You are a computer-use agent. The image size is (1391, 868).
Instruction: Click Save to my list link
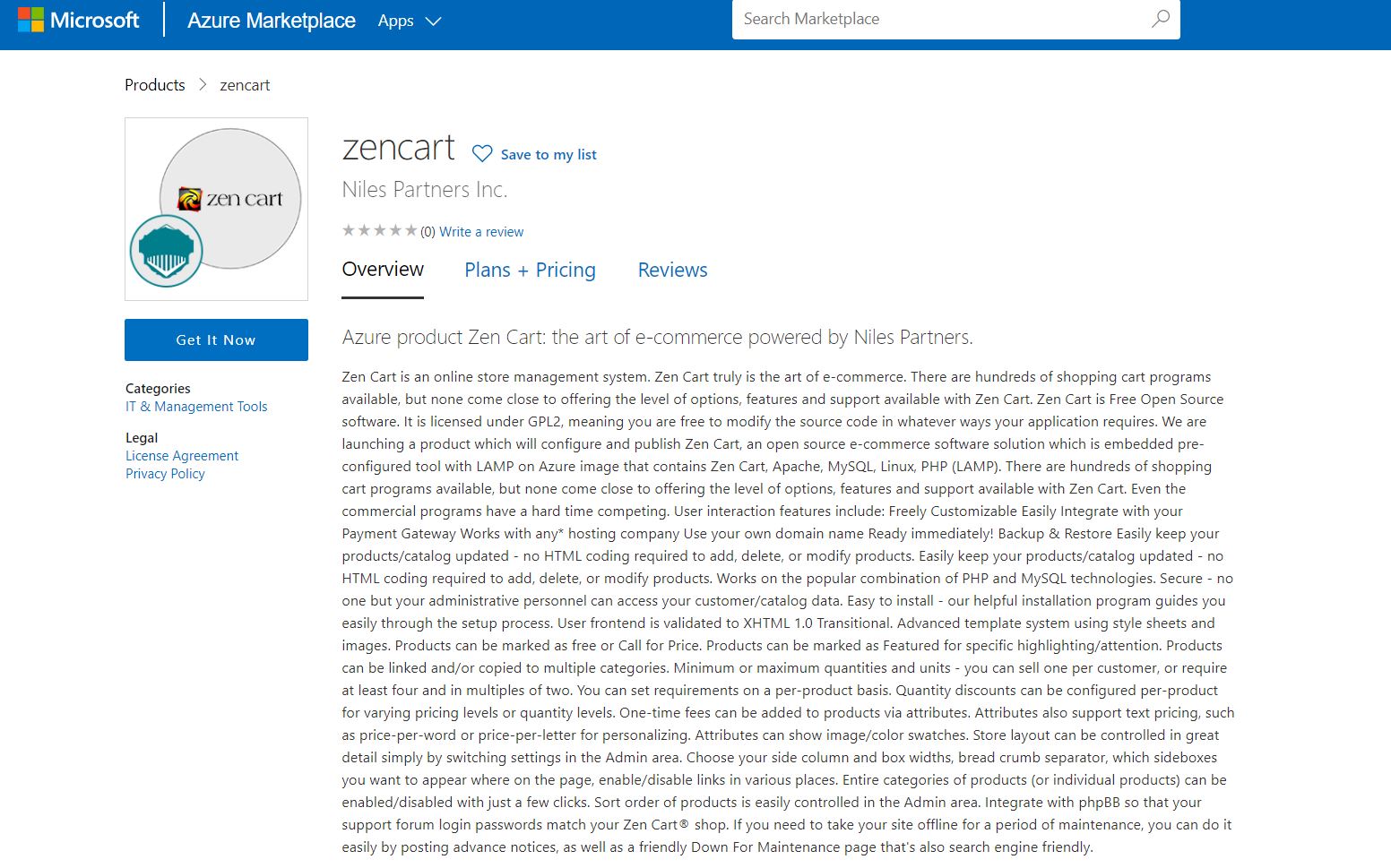(549, 155)
